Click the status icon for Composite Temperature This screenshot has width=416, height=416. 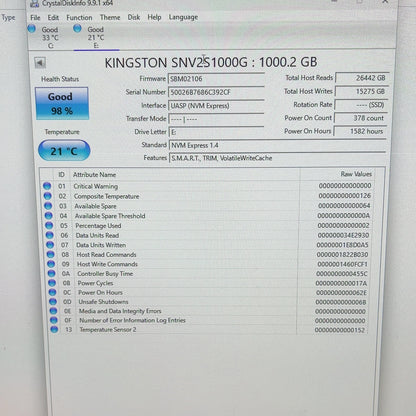[48, 196]
